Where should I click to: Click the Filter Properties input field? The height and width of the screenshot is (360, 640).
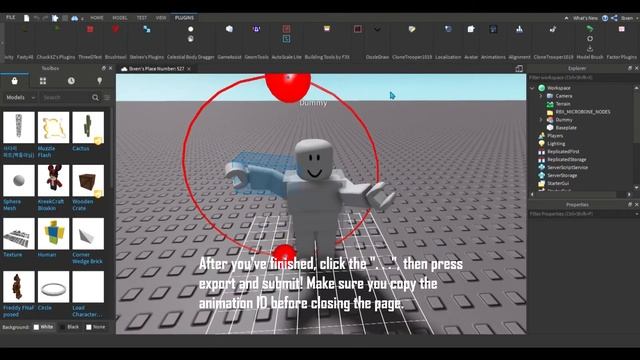(580, 213)
